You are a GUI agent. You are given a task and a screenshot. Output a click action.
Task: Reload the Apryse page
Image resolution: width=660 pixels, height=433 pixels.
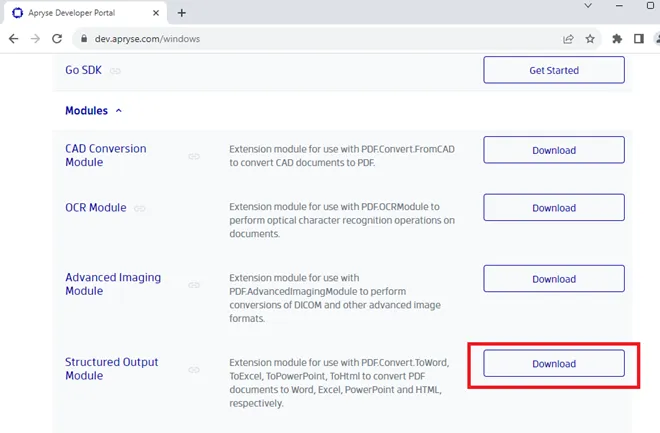[57, 39]
